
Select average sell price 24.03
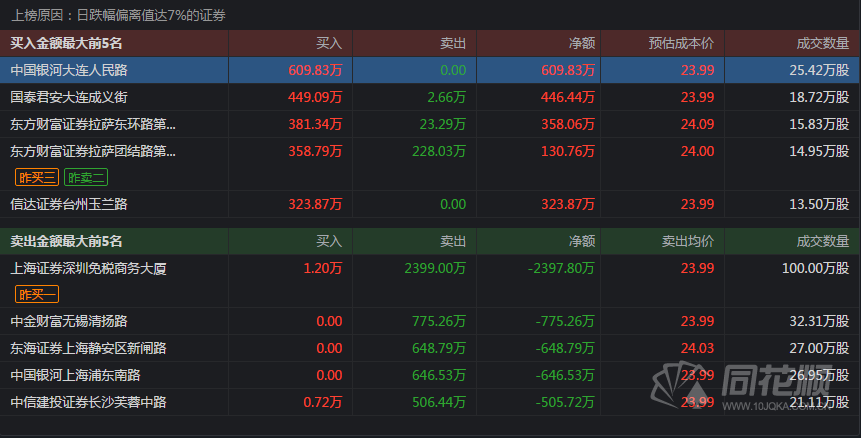(x=697, y=348)
